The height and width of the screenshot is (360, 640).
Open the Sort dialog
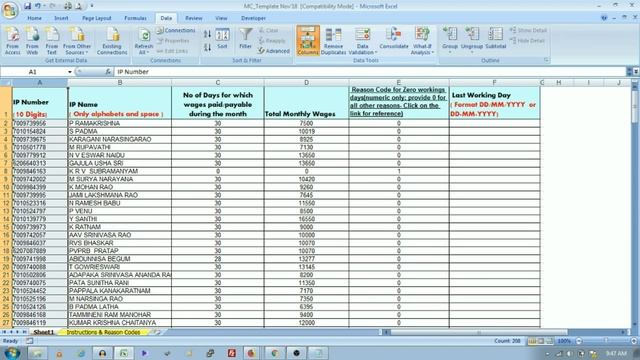coord(222,40)
